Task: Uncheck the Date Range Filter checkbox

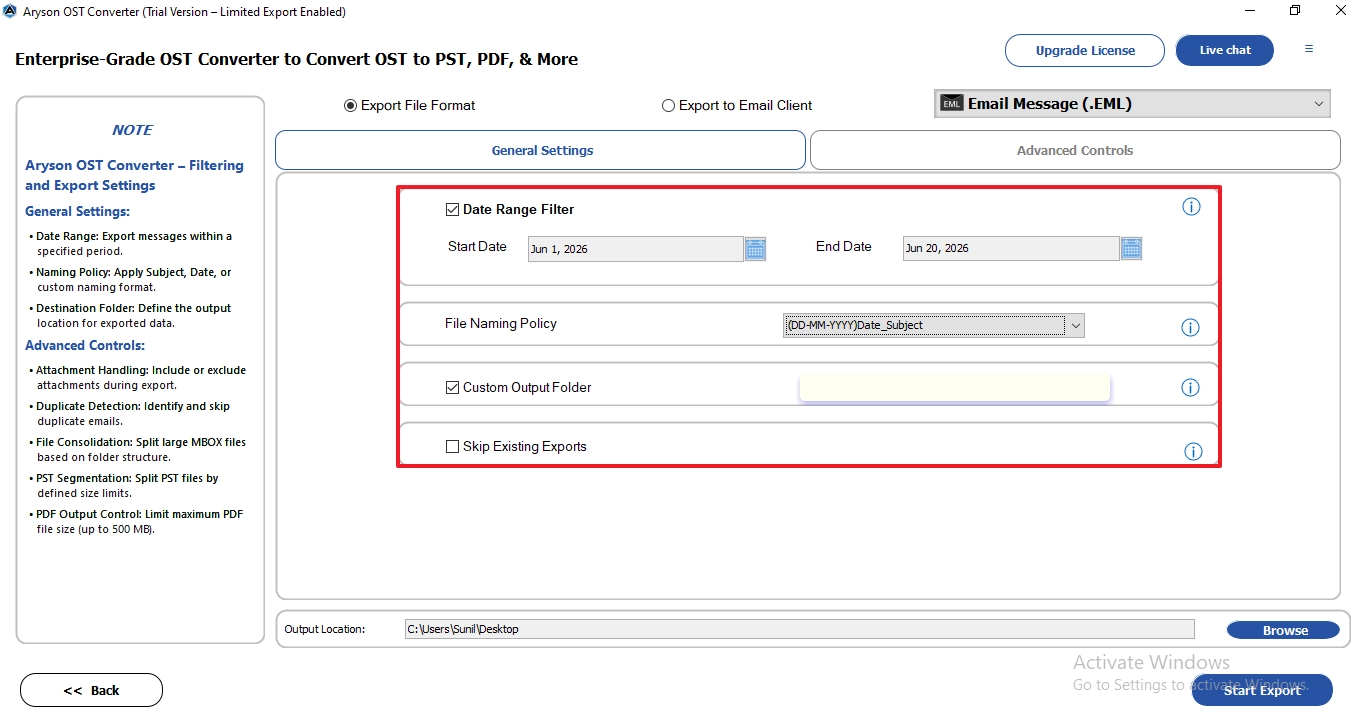Action: (x=452, y=210)
